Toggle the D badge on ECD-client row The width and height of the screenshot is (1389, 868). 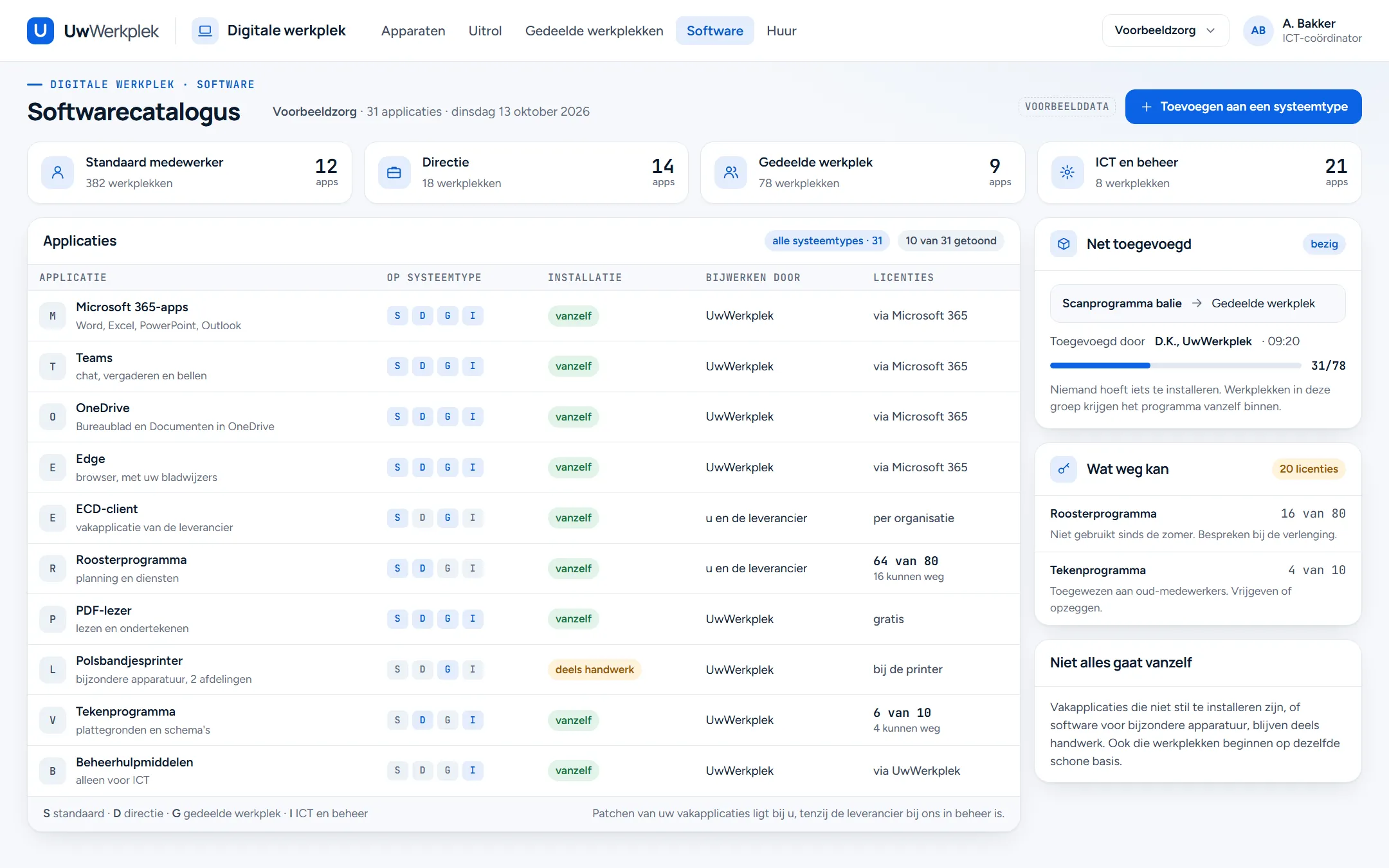pos(422,518)
